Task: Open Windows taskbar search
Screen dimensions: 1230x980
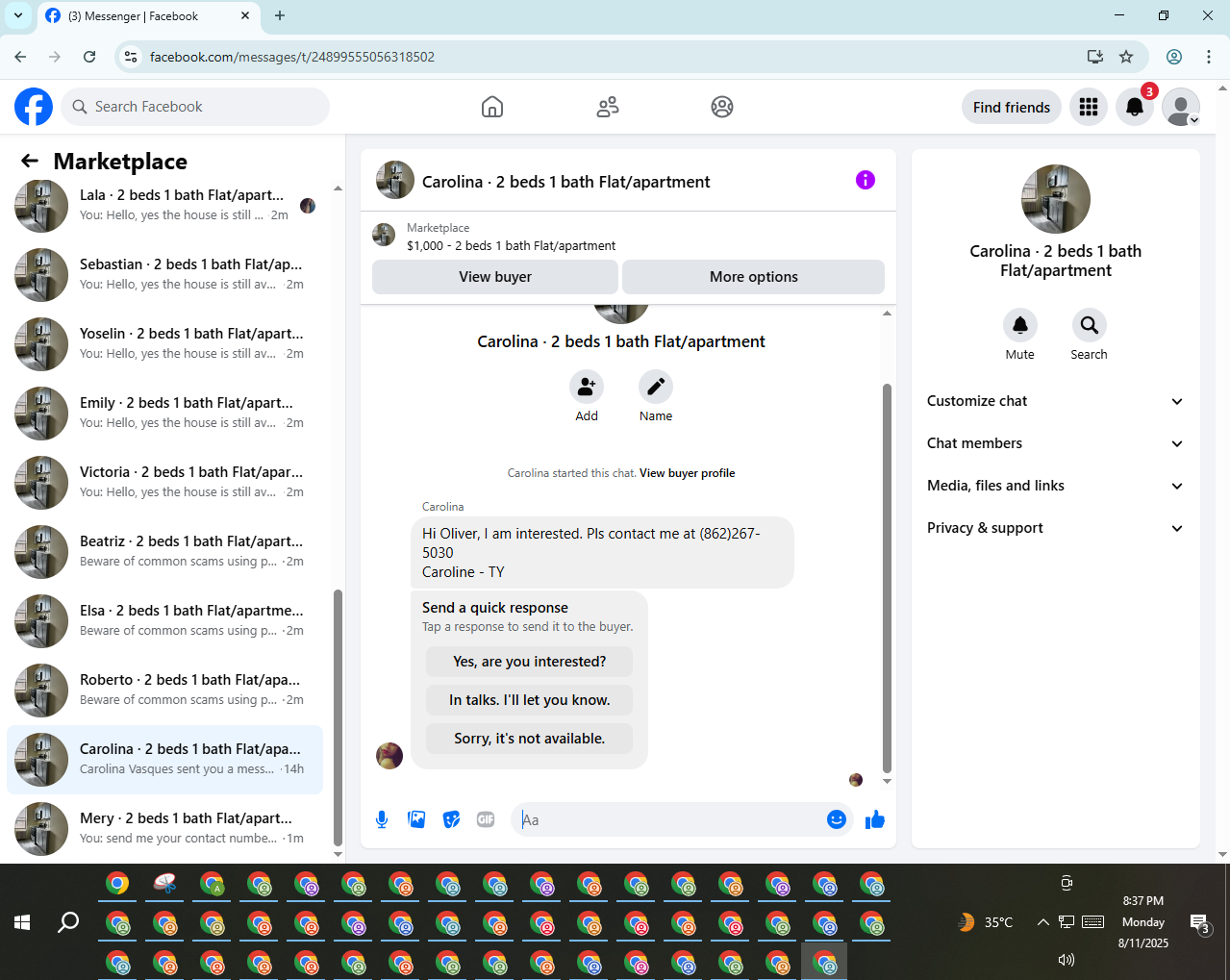Action: coord(68,922)
